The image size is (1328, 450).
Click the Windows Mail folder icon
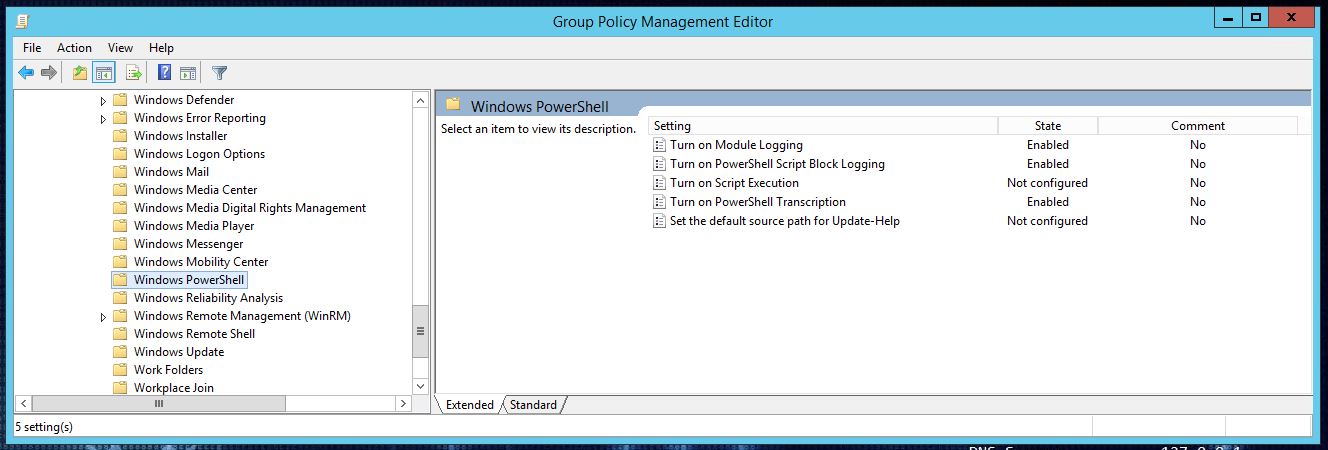pos(120,172)
